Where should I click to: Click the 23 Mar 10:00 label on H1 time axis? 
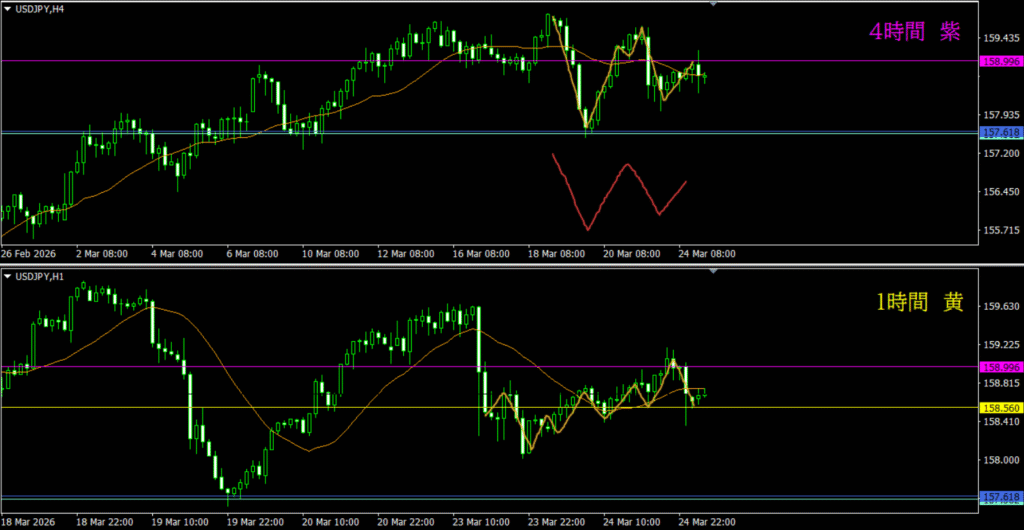[x=480, y=521]
